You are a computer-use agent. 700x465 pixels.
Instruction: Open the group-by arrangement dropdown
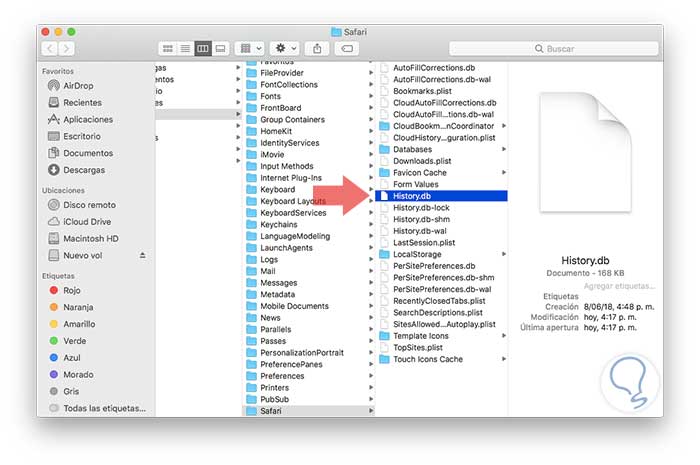[x=250, y=49]
